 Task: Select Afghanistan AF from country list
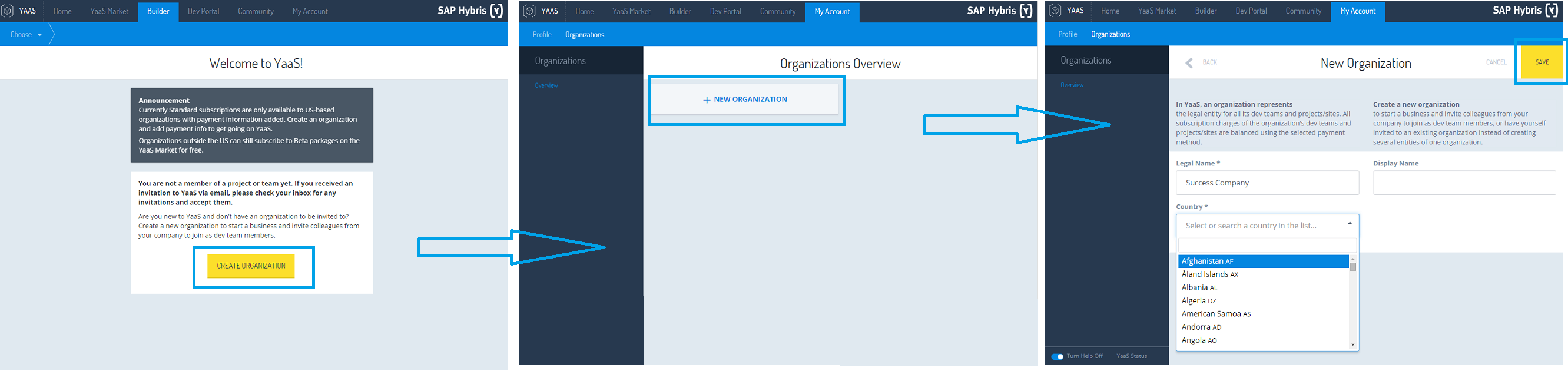click(1263, 261)
